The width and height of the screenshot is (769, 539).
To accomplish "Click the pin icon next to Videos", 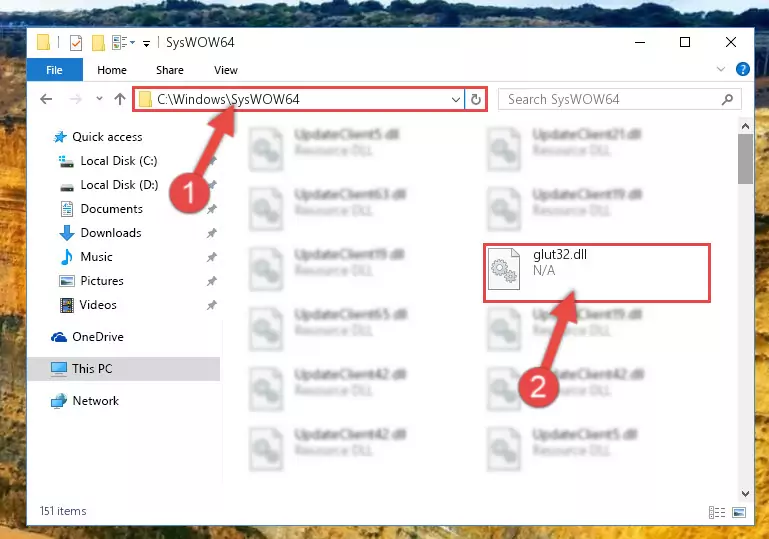I will pyautogui.click(x=211, y=305).
